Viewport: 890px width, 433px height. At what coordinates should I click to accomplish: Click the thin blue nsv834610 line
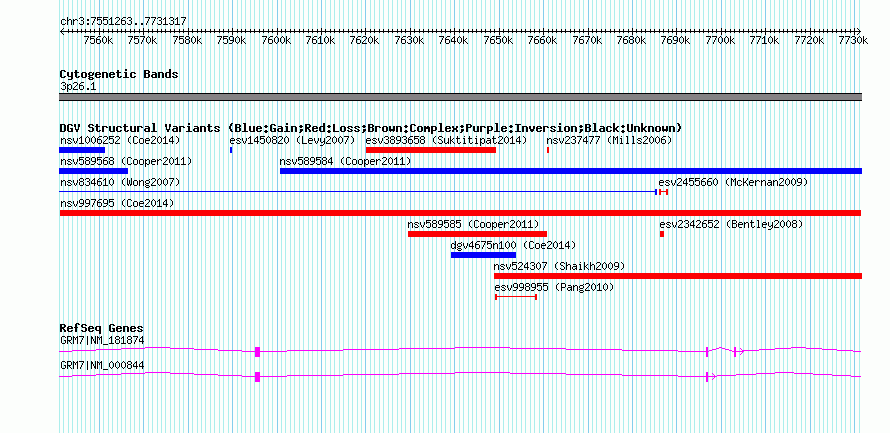[358, 192]
